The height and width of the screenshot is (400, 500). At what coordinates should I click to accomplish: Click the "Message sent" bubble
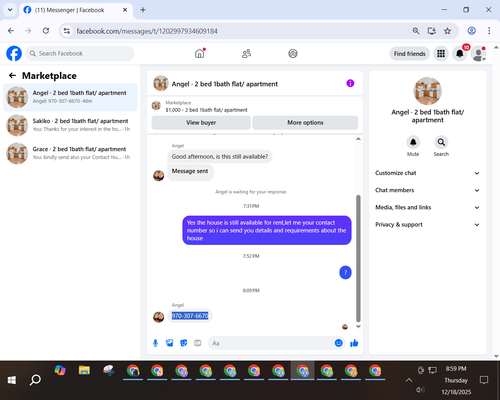[190, 171]
